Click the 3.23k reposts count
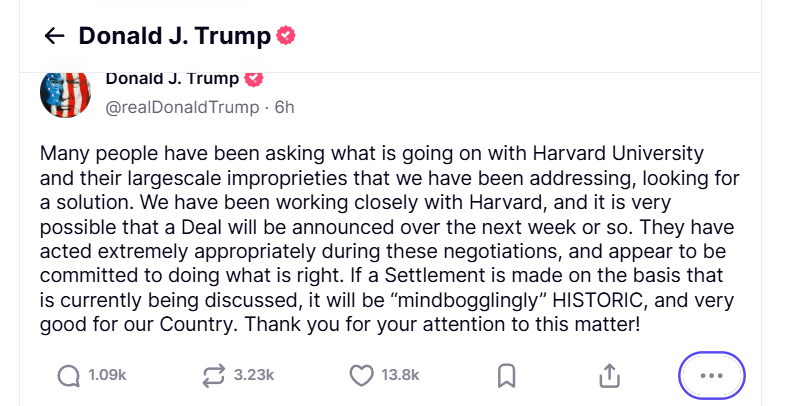The image size is (787, 406). 252,376
